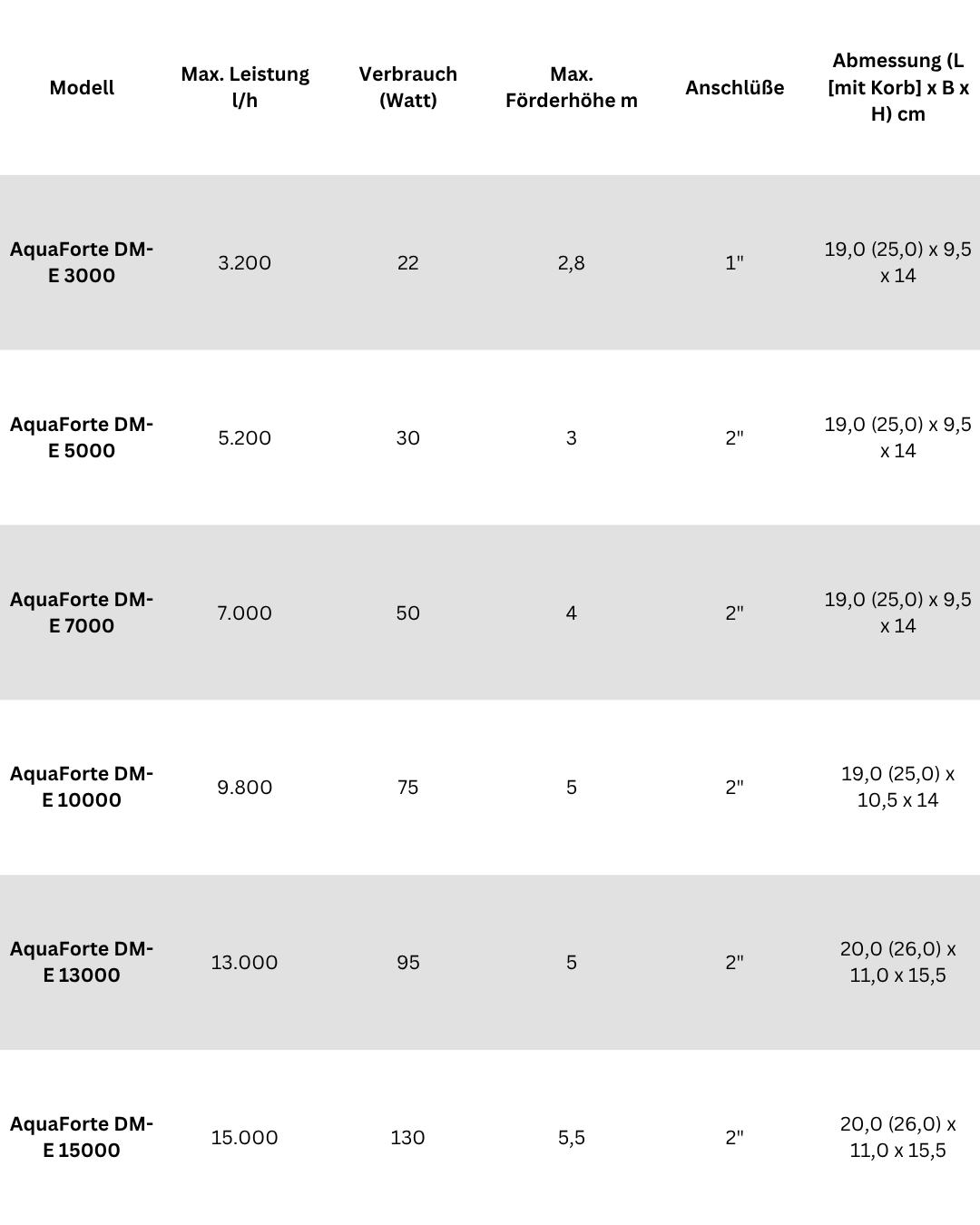Screen dimensions: 980x1225
Task: Click the 5,5 Förderhöhe value
Action: click(x=572, y=1138)
